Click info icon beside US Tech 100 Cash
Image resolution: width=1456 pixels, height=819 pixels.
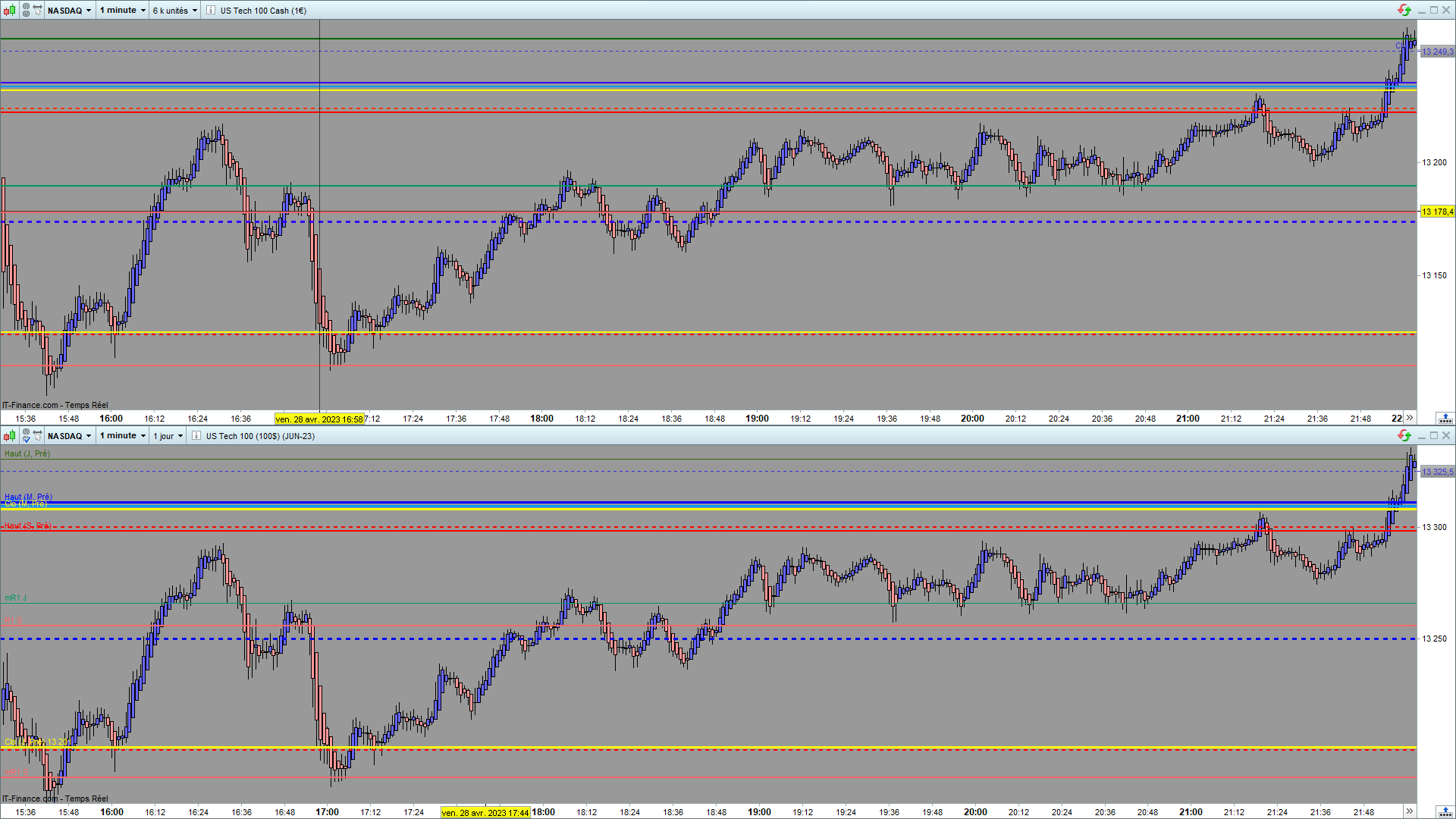(x=211, y=11)
